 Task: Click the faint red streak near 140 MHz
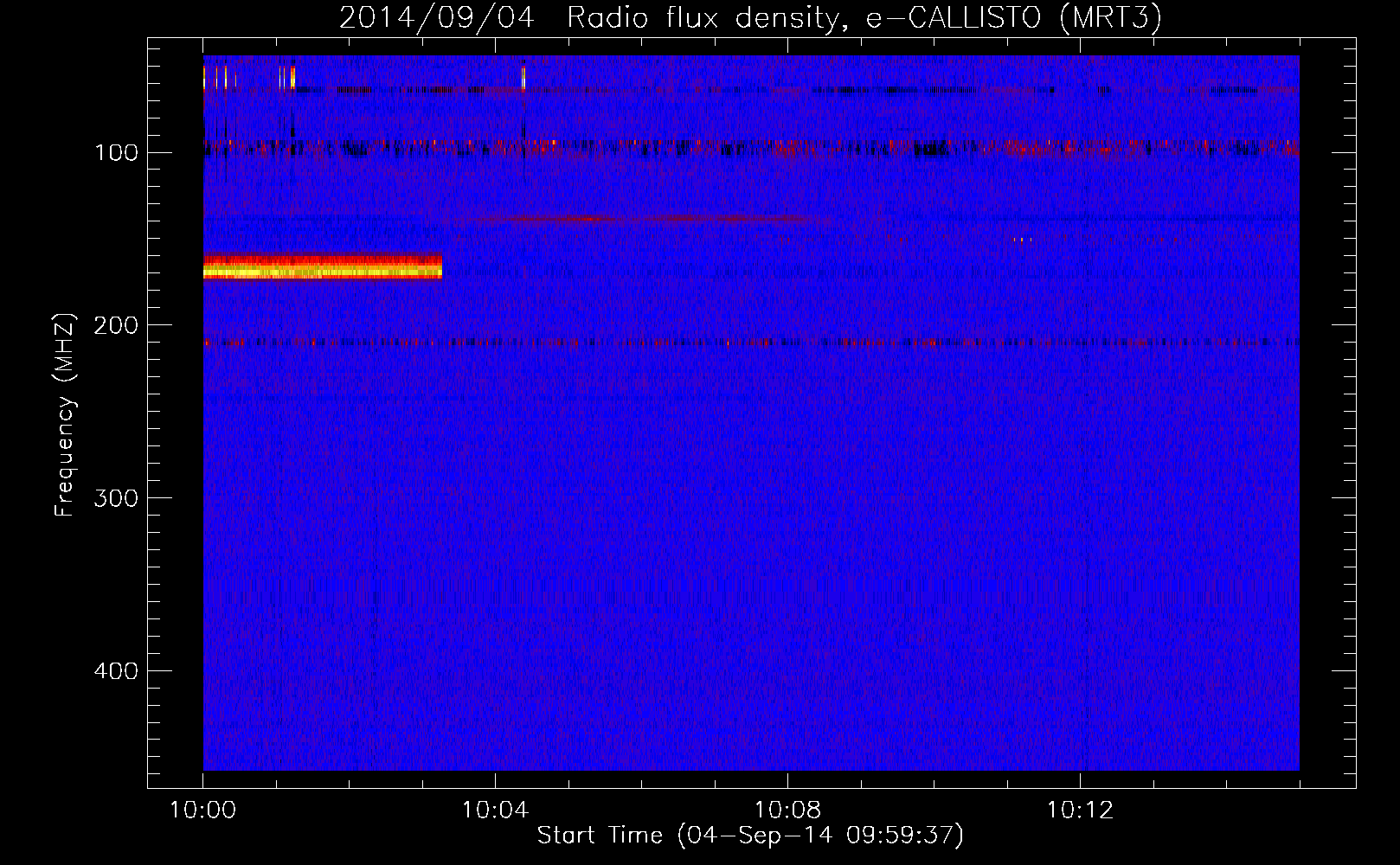pyautogui.click(x=640, y=219)
